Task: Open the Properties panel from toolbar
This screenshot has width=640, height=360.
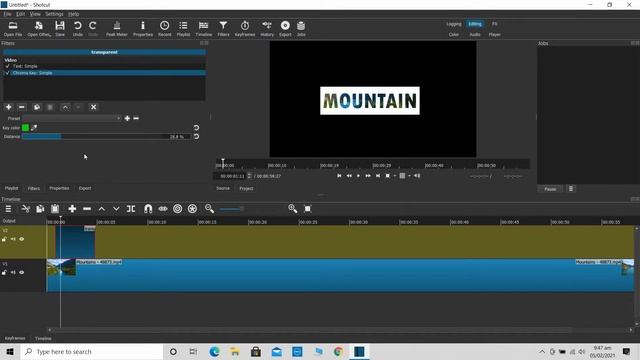Action: 143,29
